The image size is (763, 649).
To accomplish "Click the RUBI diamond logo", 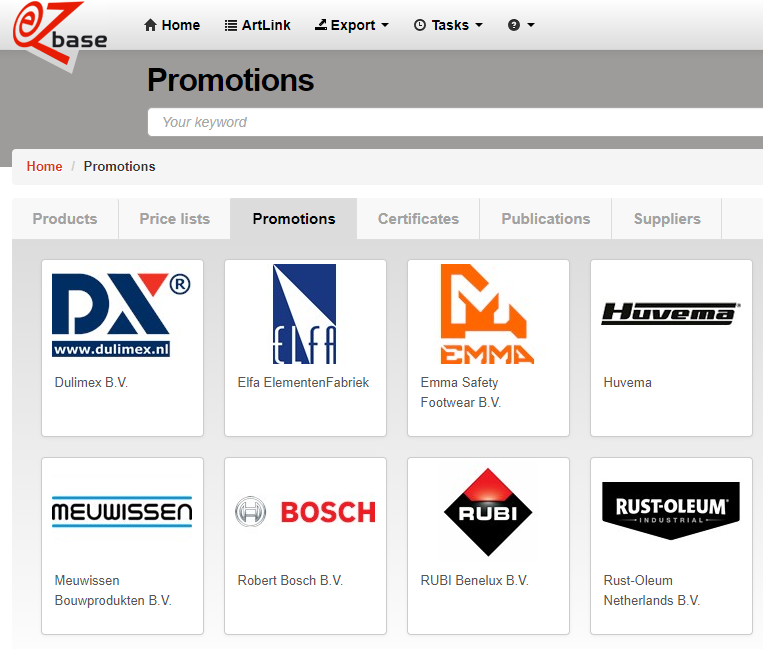I will tap(488, 512).
